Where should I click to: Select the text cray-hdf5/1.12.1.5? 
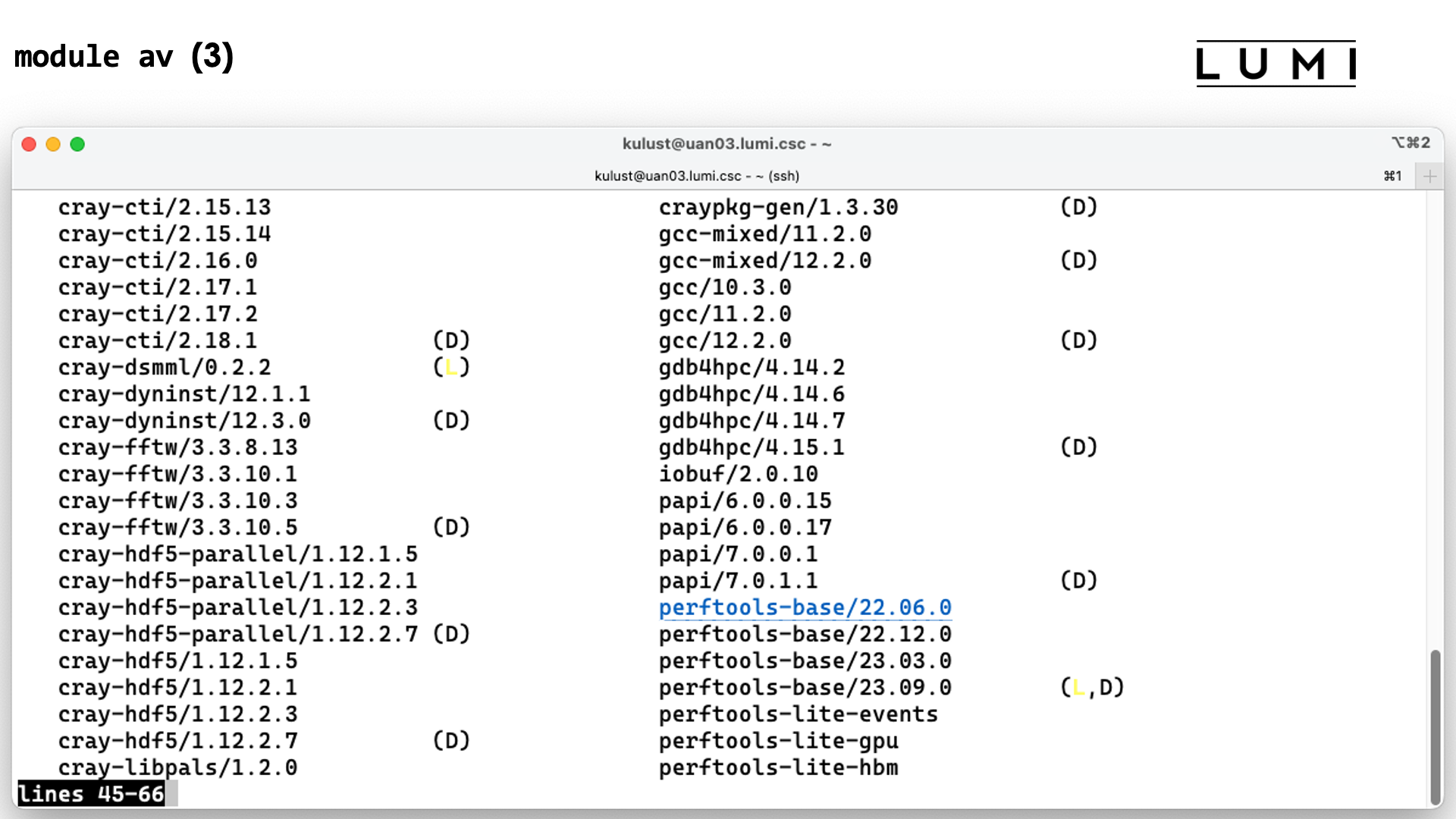click(x=178, y=661)
